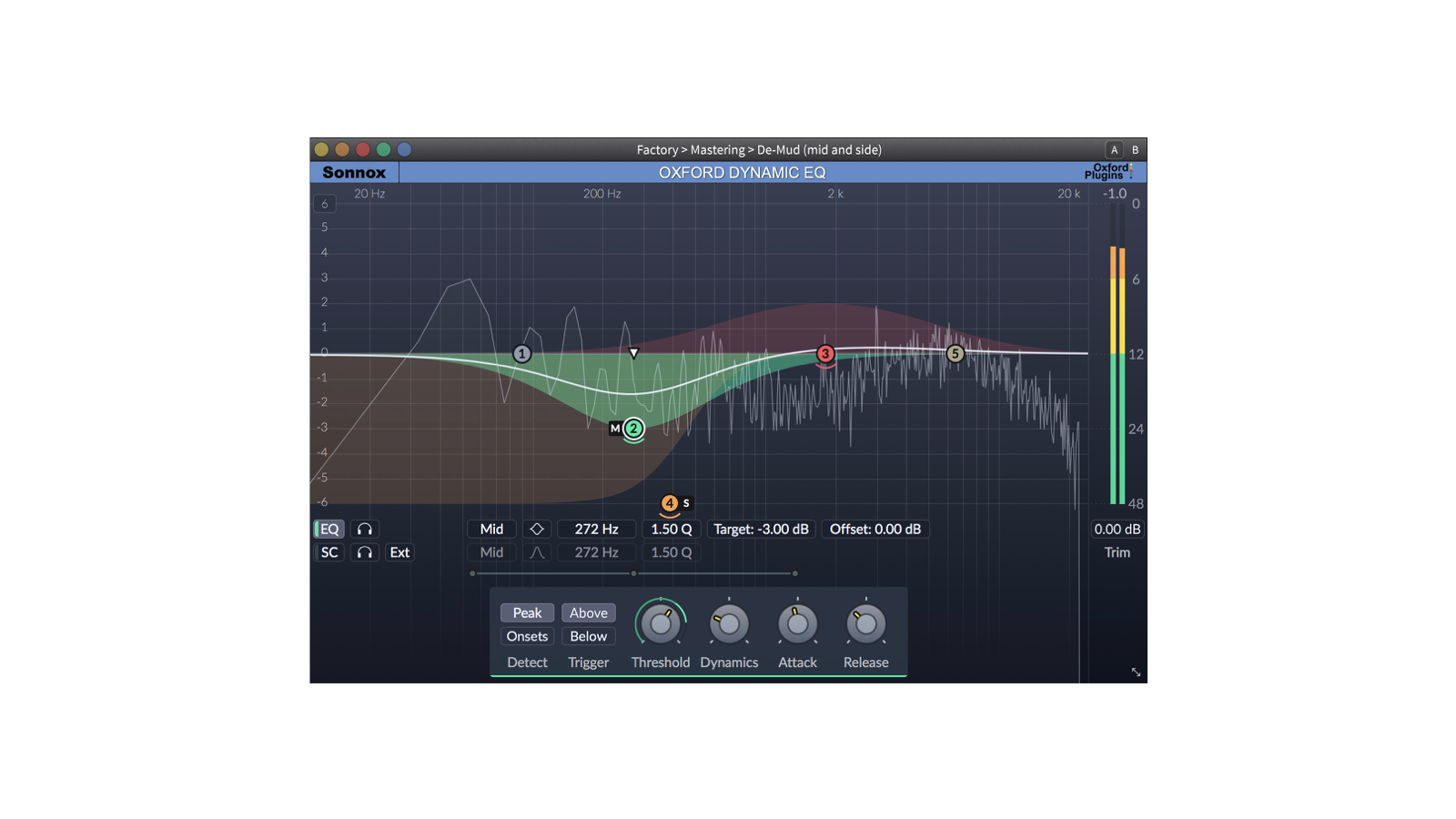Click the Sonnox logo

click(354, 172)
